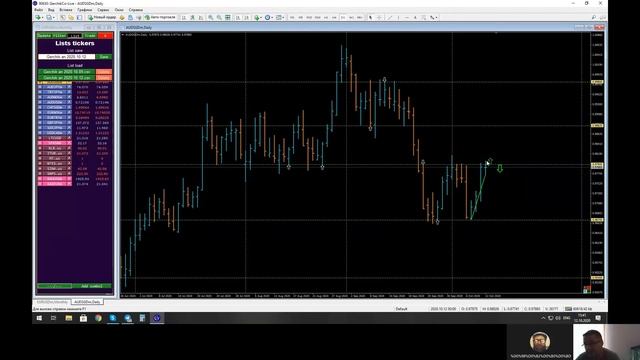This screenshot has width=640, height=360.
Task: Delete the first saved list entry
Action: (104, 71)
